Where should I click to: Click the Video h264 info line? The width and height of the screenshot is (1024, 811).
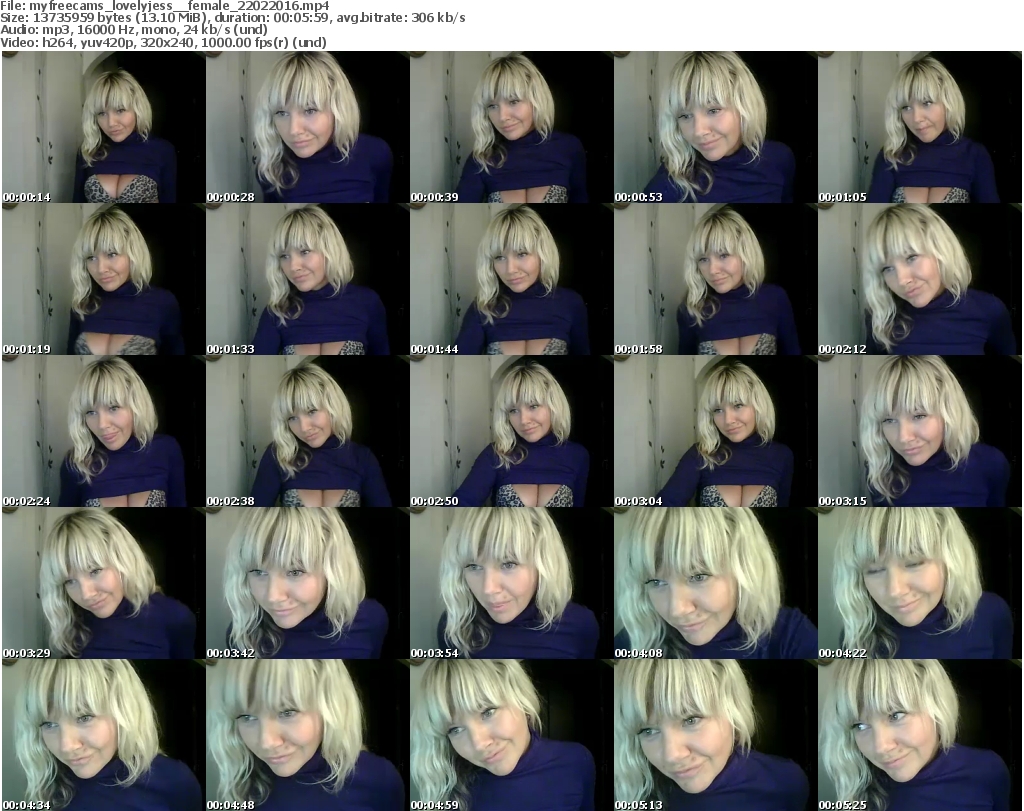(163, 42)
